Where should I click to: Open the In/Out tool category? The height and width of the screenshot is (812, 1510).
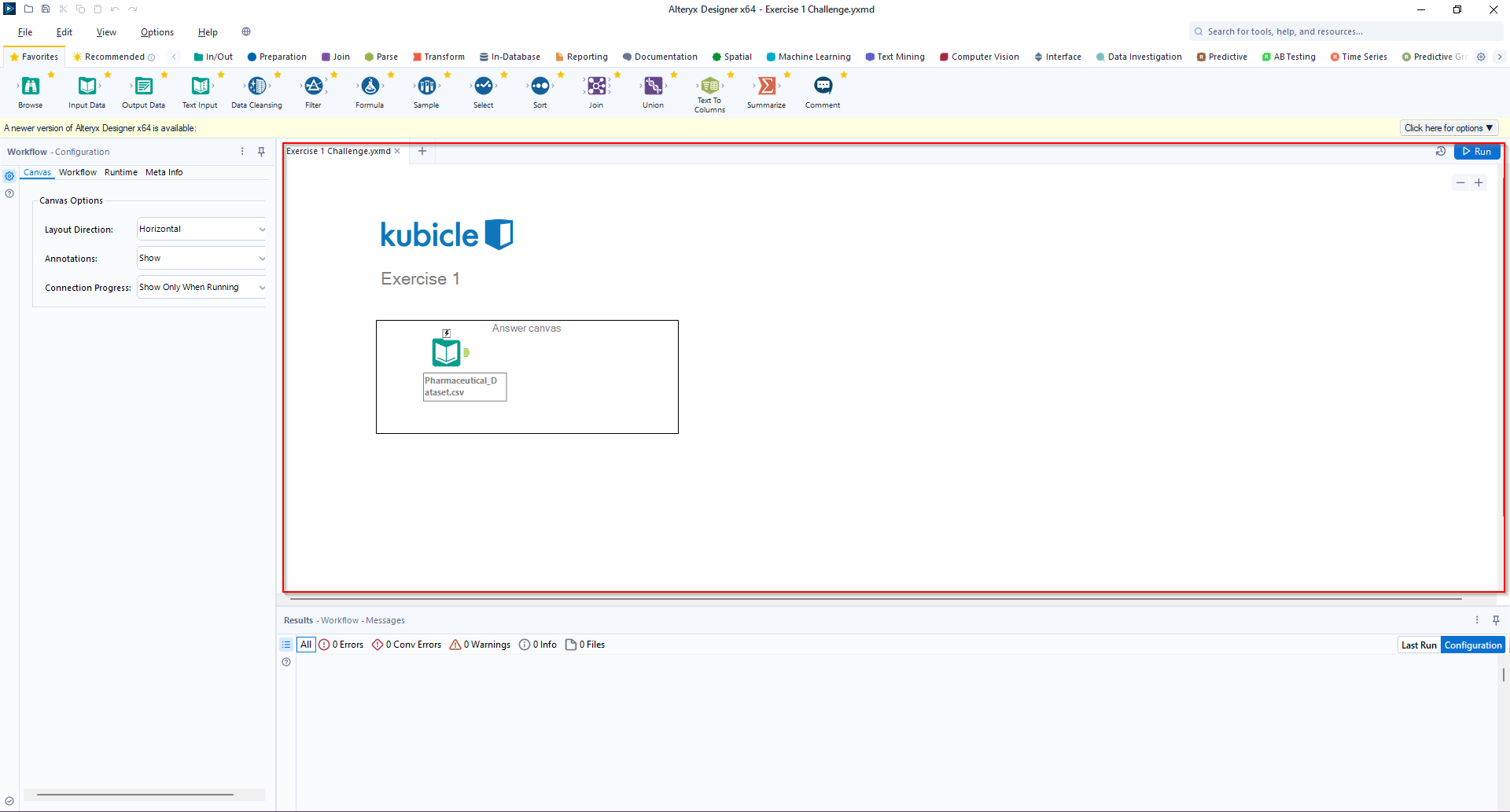tap(213, 57)
